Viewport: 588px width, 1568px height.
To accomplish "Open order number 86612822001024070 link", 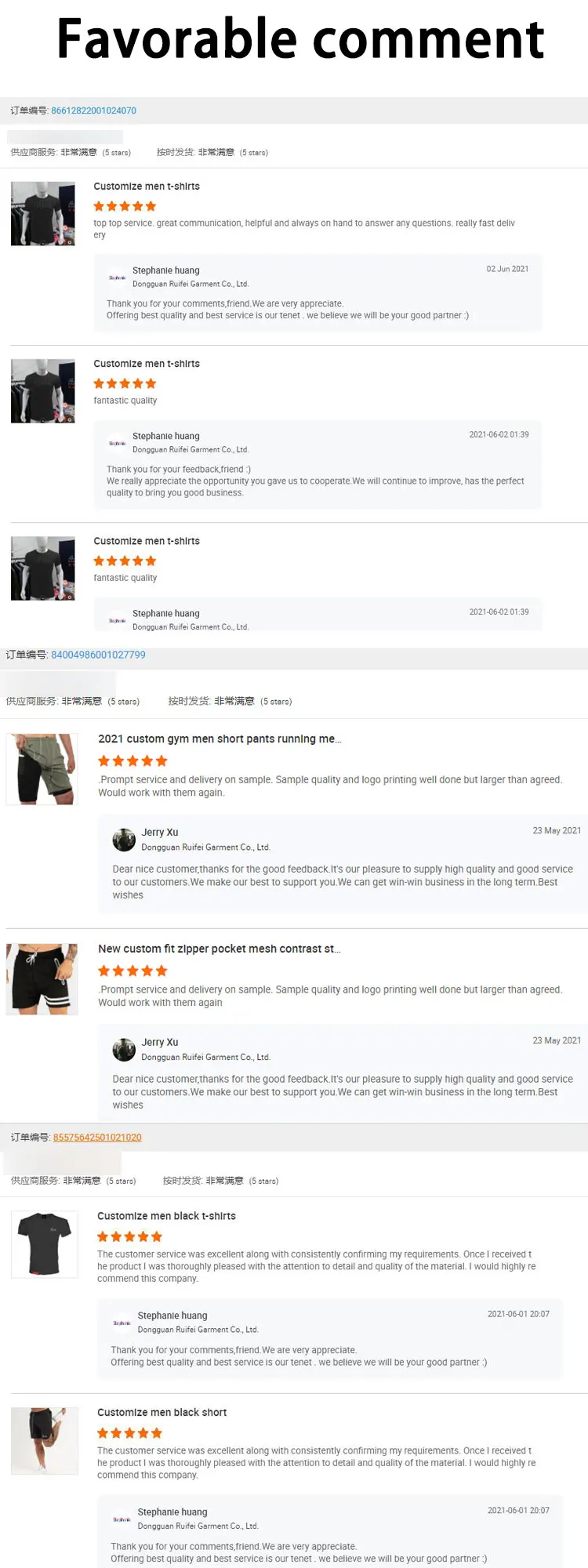I will click(x=93, y=111).
